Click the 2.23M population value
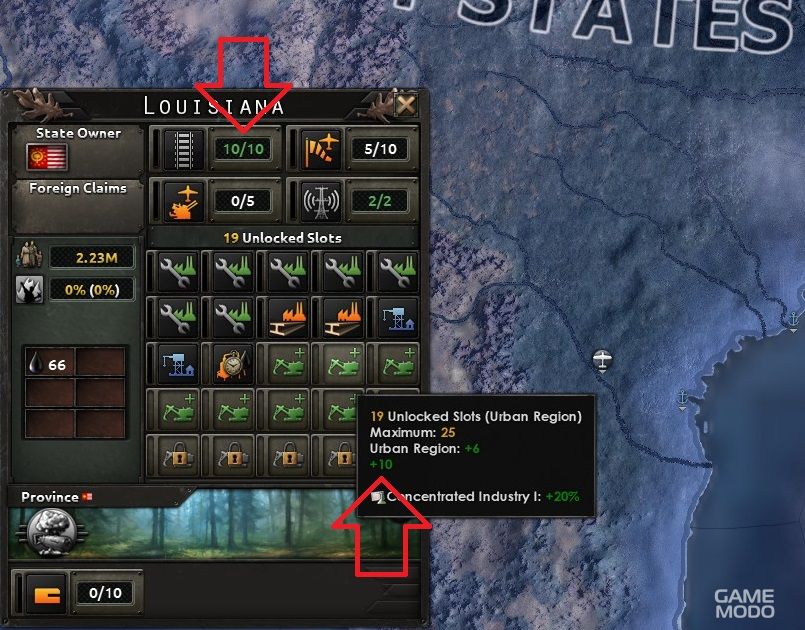This screenshot has height=630, width=805. click(x=92, y=257)
